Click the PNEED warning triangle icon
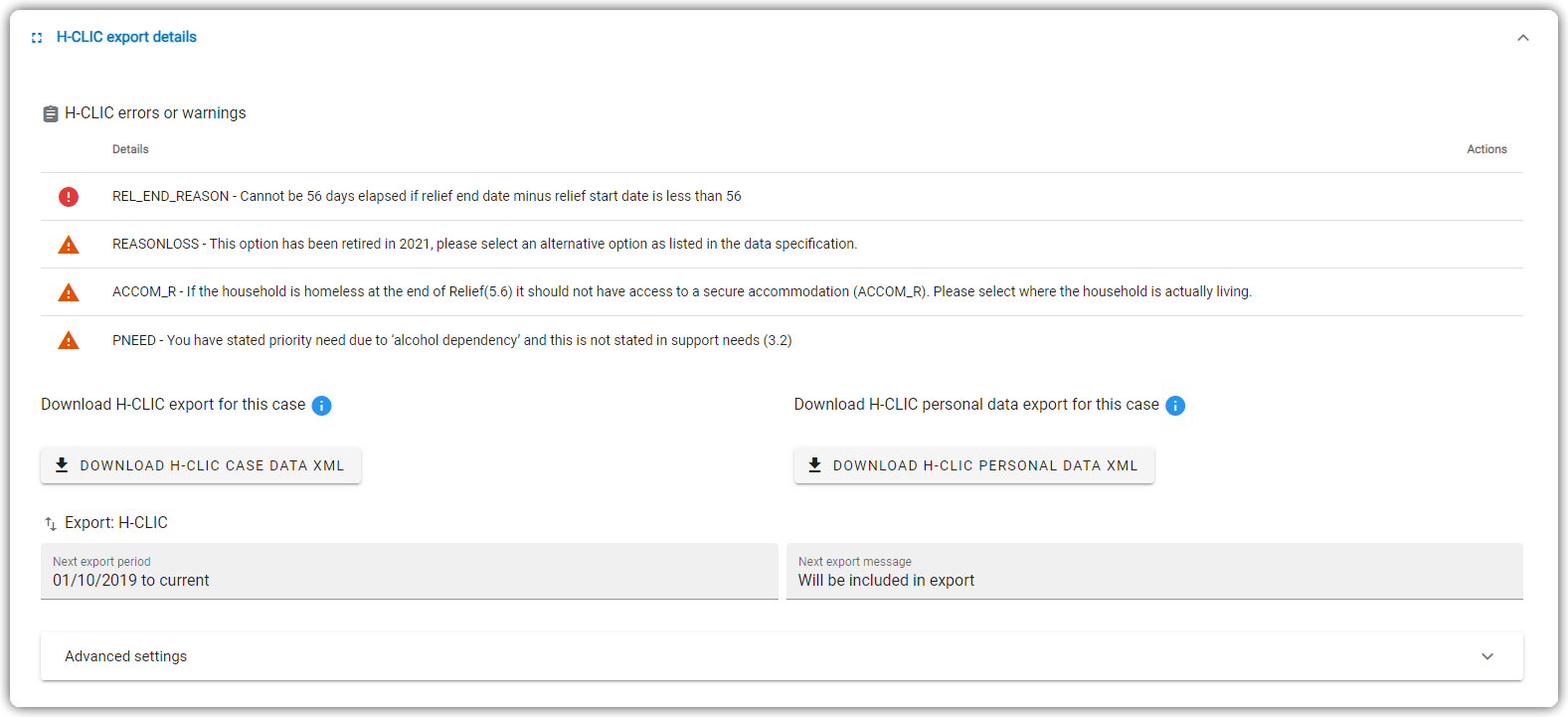 click(x=69, y=341)
